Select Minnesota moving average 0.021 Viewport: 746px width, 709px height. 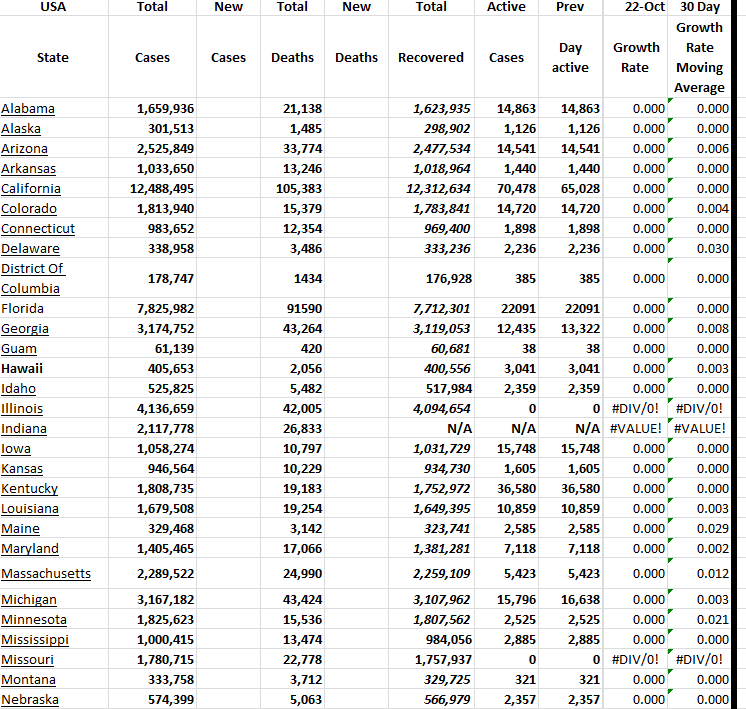699,620
